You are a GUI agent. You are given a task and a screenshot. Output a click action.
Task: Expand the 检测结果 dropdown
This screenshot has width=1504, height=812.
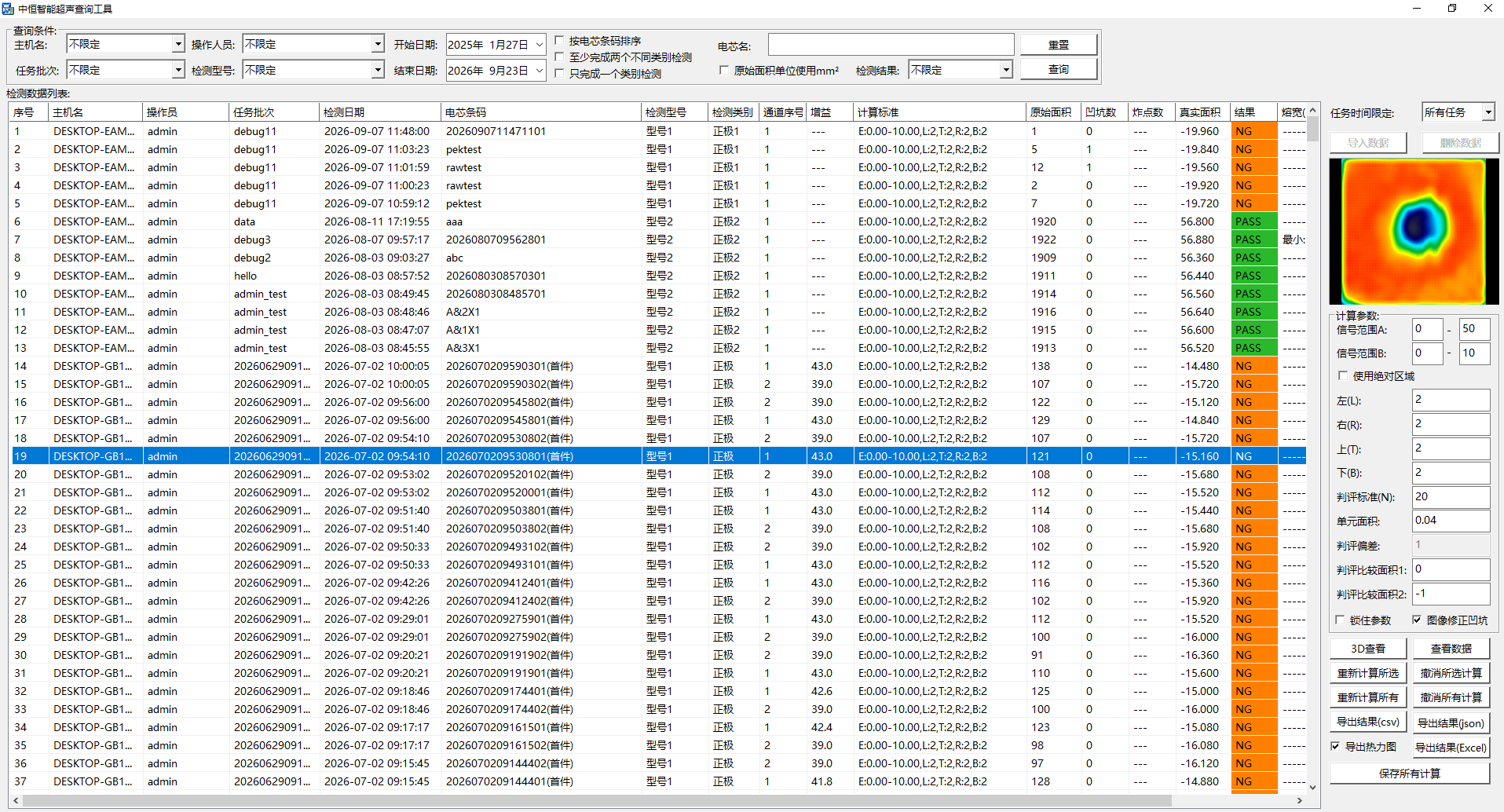click(x=1006, y=71)
